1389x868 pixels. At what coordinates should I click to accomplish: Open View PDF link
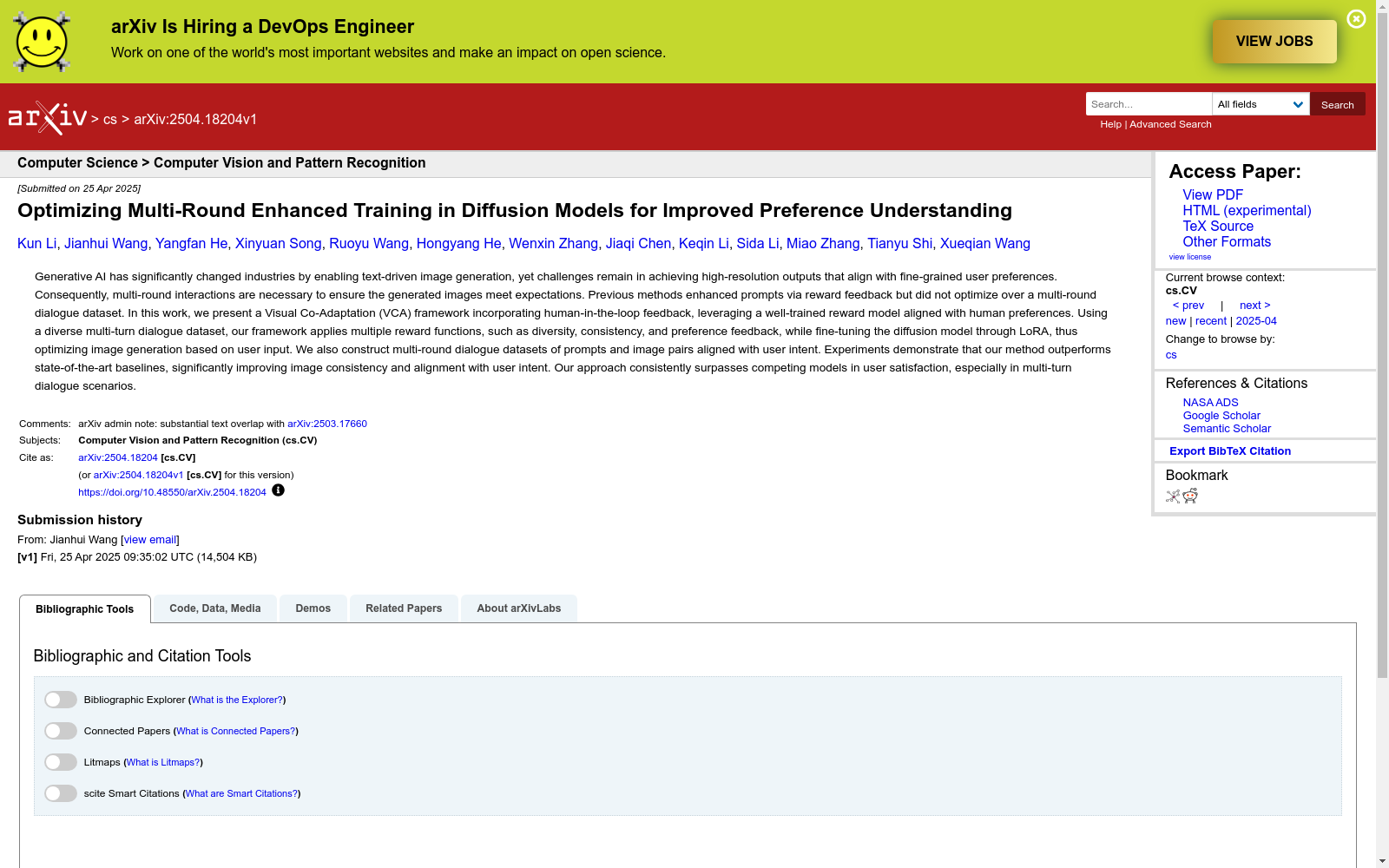1213,195
